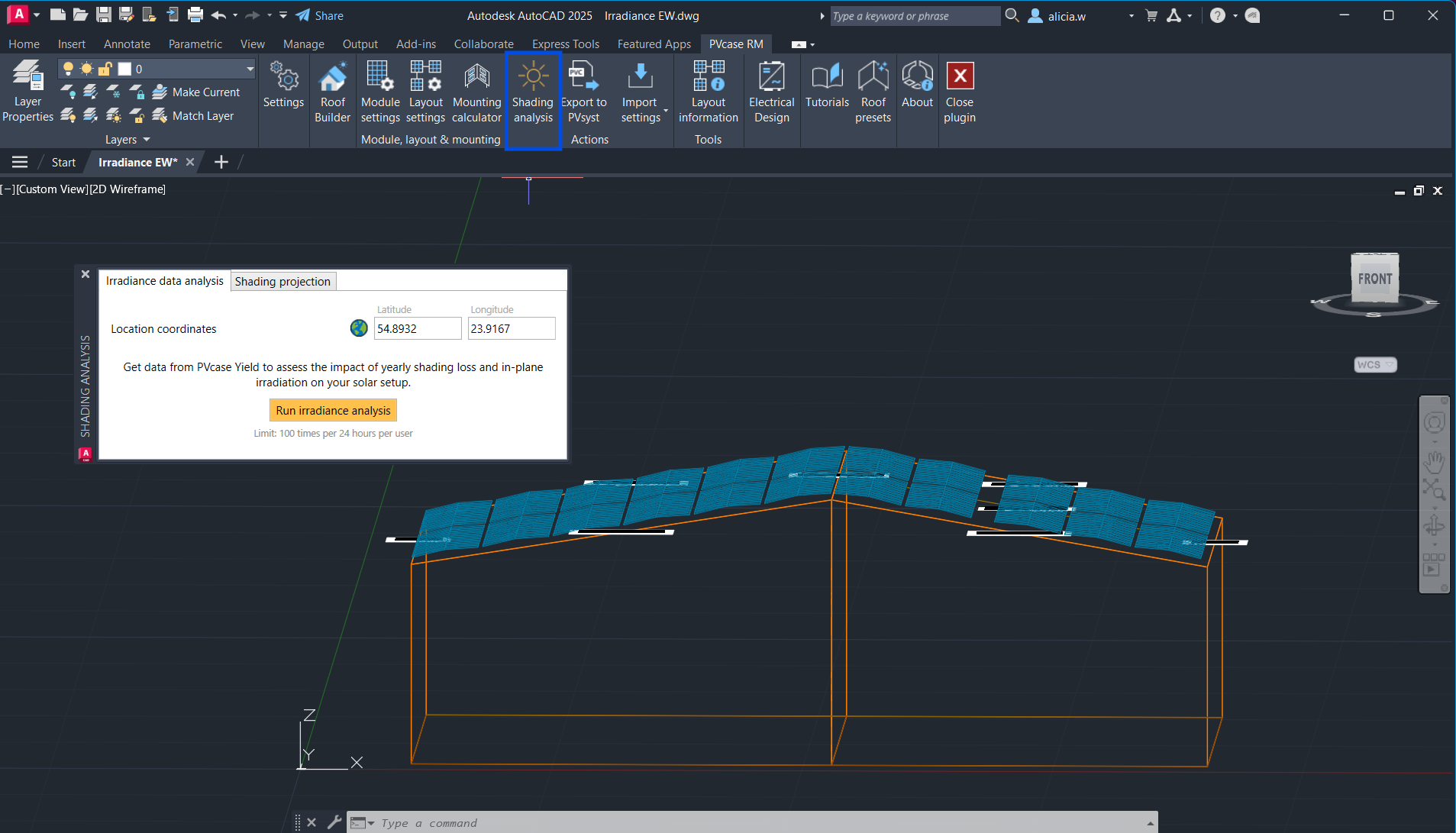Open the file tabs hamburger menu
1456x833 pixels.
click(x=20, y=162)
